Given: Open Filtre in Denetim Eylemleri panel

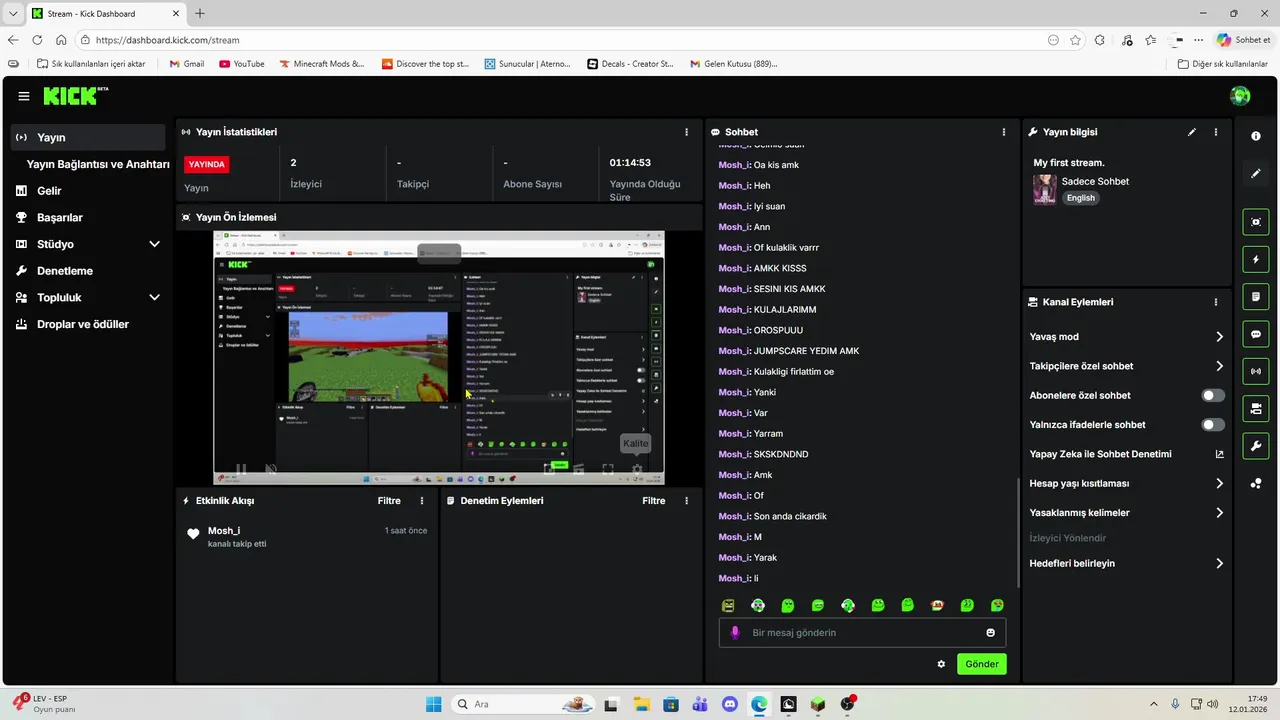Looking at the screenshot, I should coord(653,501).
